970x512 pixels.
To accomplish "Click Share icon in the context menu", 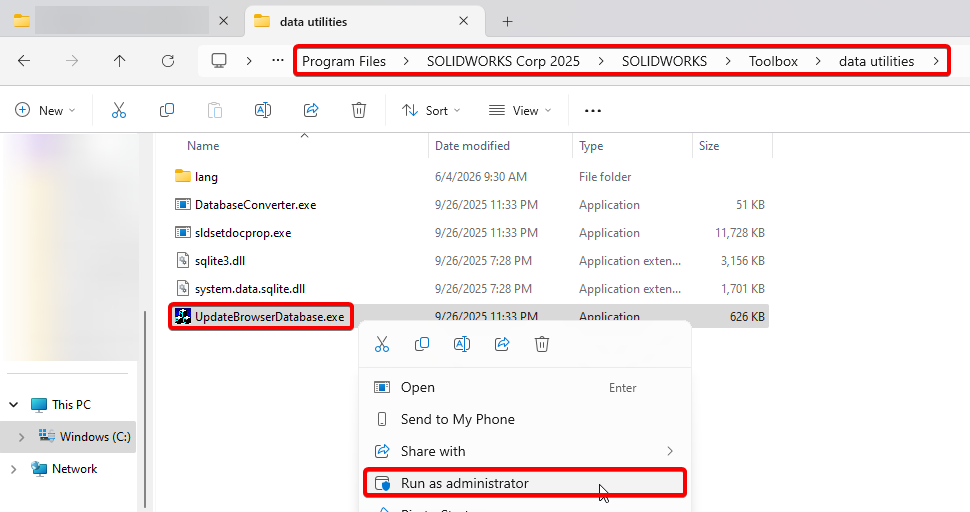I will click(x=502, y=344).
